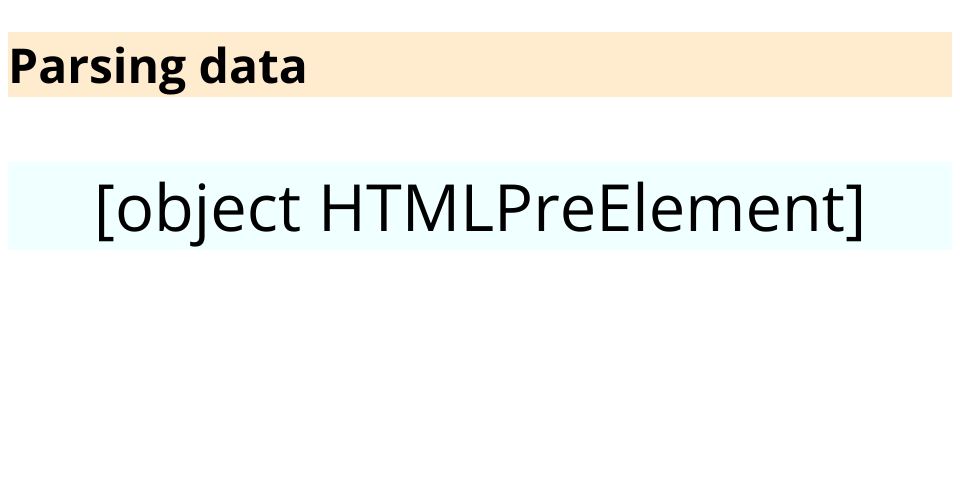Click the peach heading banner's empty right side
The height and width of the screenshot is (500, 960).
(631, 64)
